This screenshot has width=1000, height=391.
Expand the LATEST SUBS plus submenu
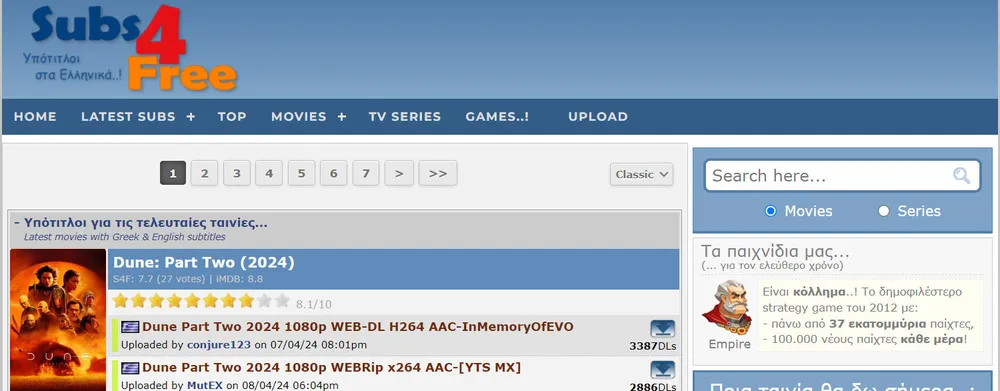click(x=191, y=117)
